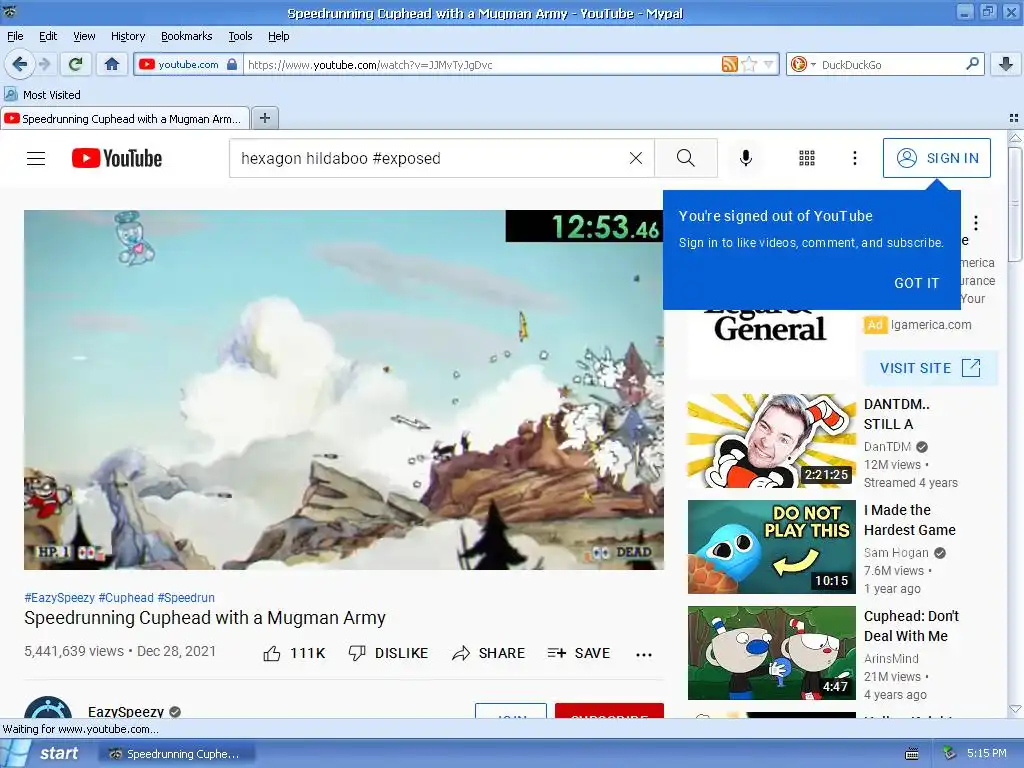This screenshot has width=1024, height=768.
Task: Like the video with thumbs up
Action: pos(295,653)
